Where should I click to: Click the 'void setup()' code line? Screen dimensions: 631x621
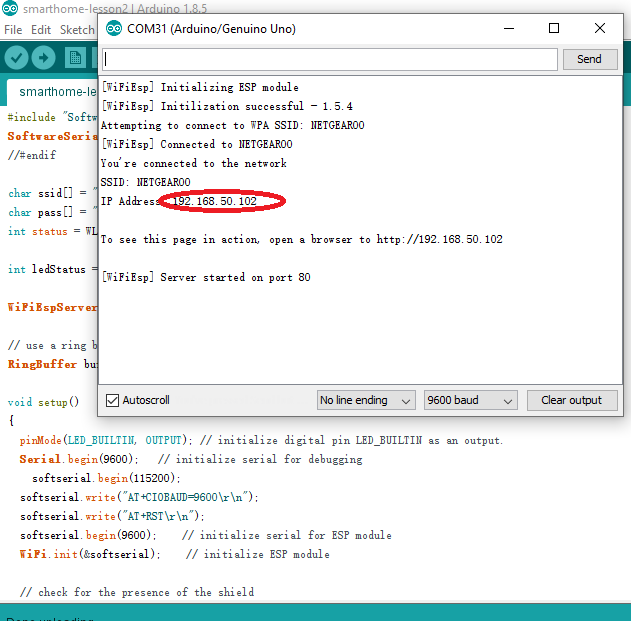point(43,402)
